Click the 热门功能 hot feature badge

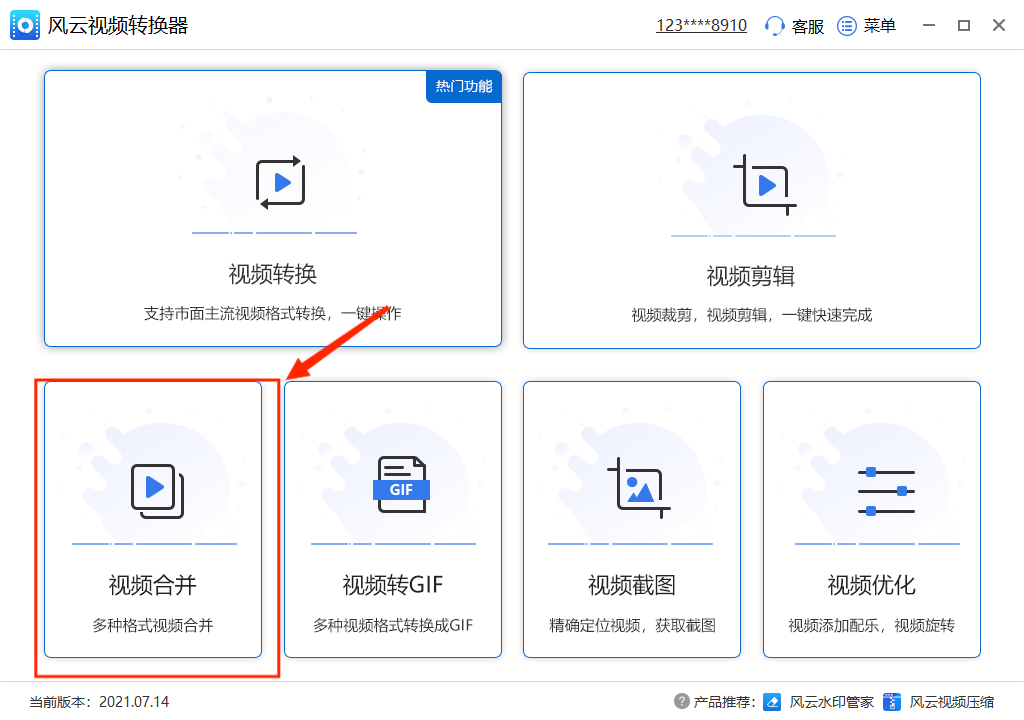pyautogui.click(x=462, y=87)
